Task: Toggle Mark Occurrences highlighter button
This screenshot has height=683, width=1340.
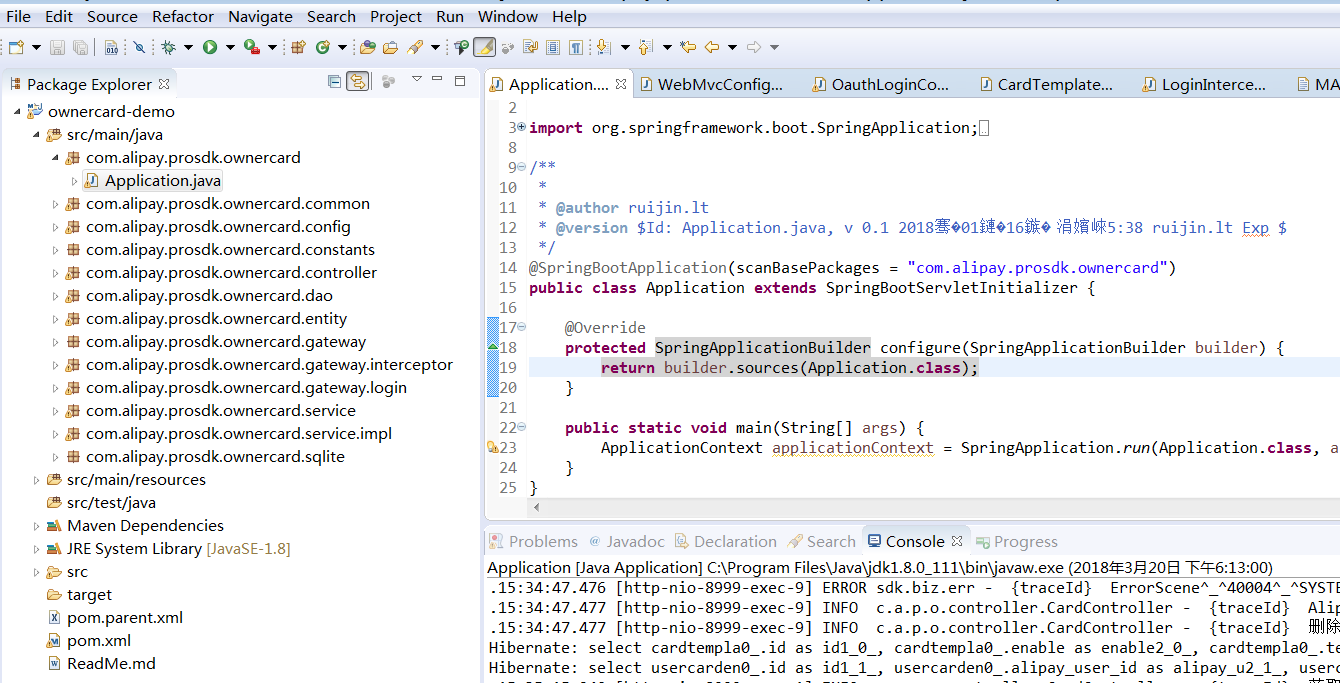Action: click(x=484, y=47)
